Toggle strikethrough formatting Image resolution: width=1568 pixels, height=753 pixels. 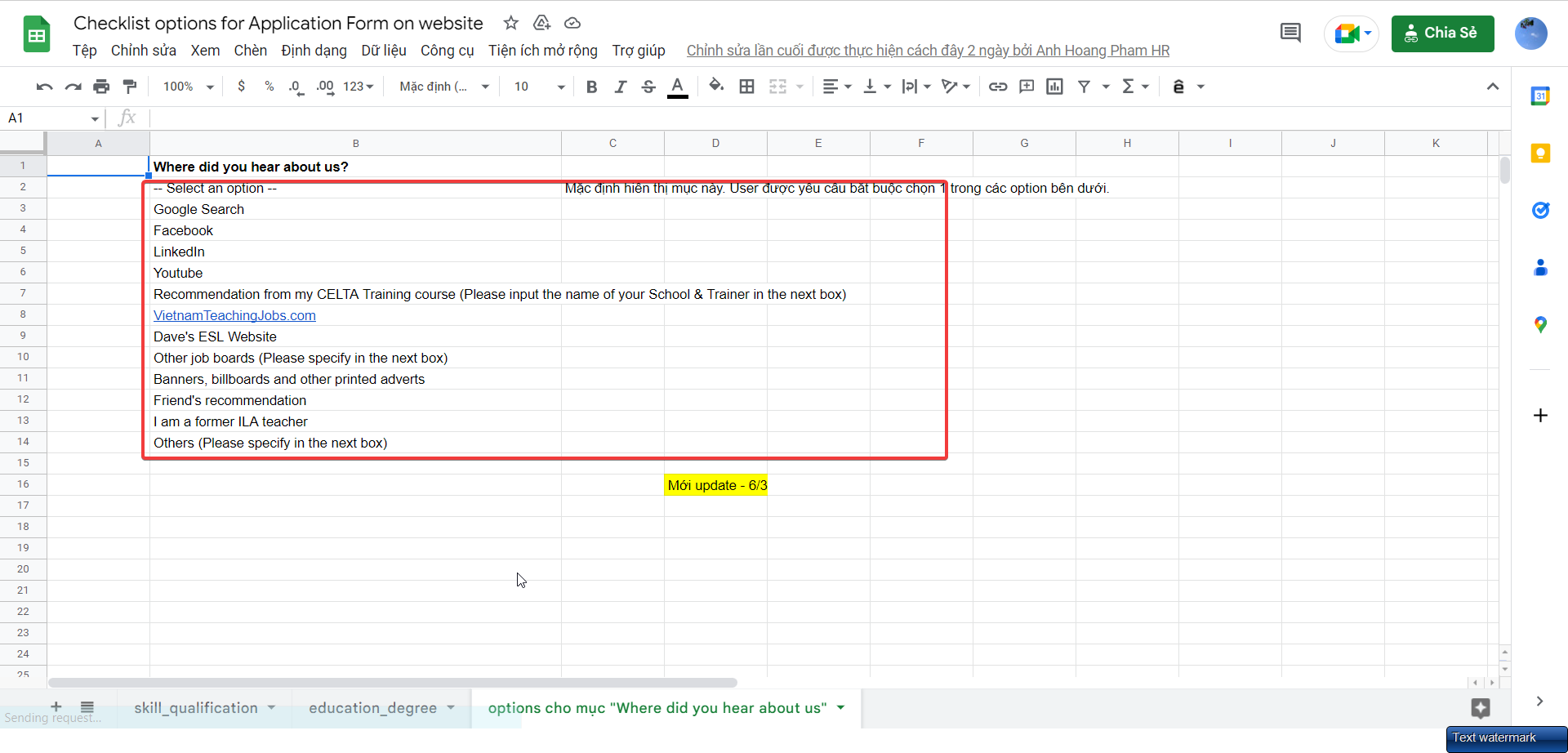coord(648,87)
